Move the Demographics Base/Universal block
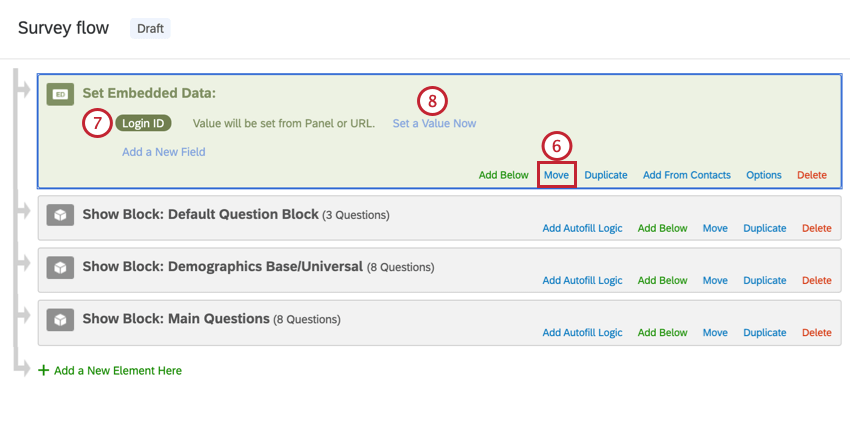This screenshot has width=850, height=425. point(715,280)
